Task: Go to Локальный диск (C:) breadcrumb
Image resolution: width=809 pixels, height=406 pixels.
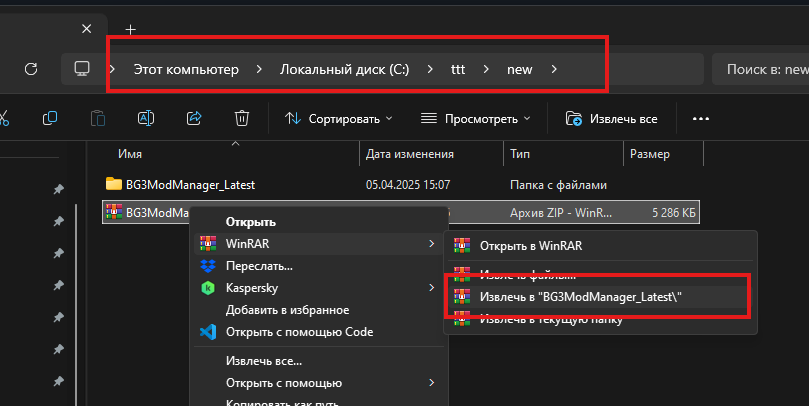Action: 344,69
